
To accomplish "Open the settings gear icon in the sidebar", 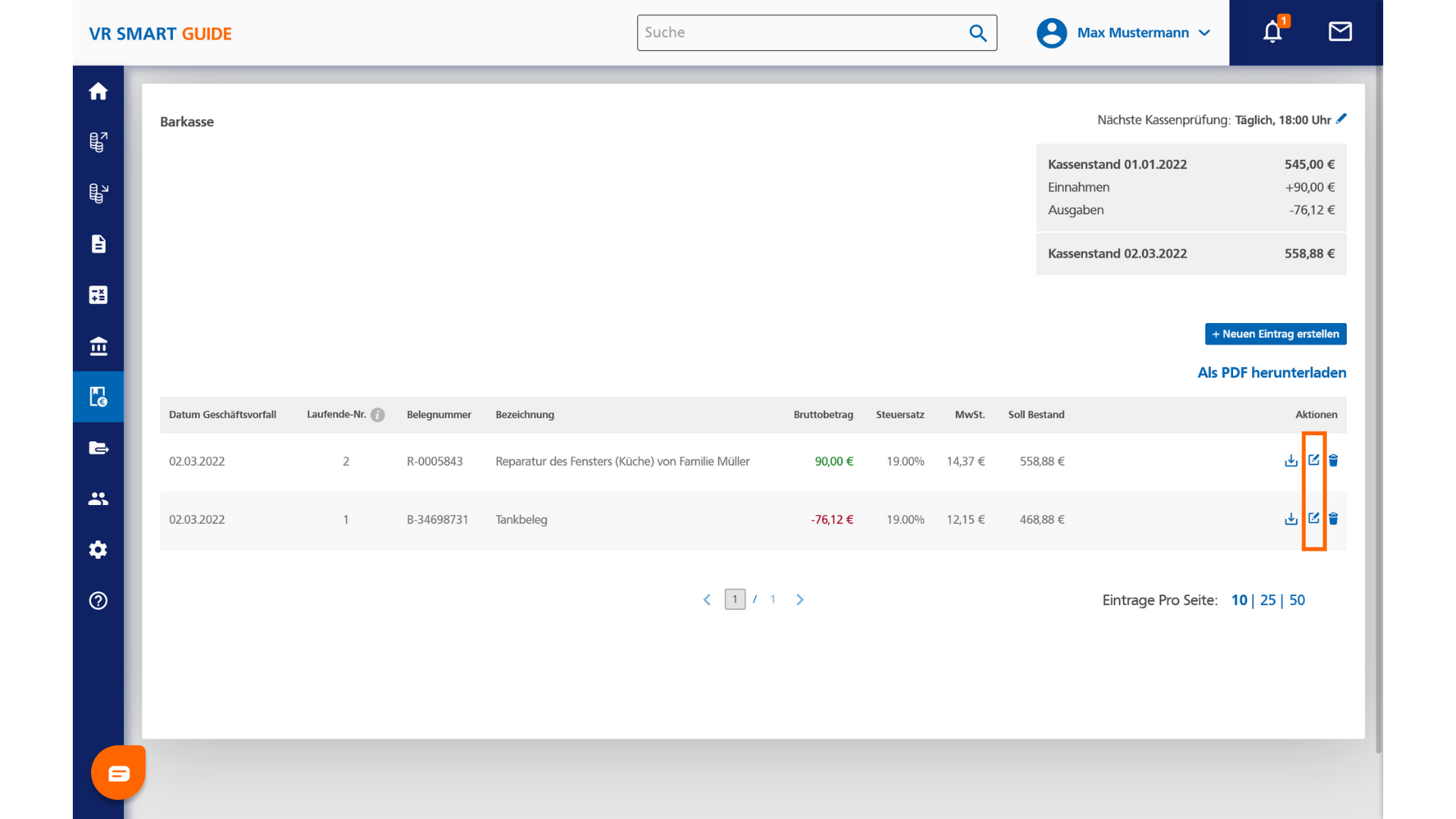I will coord(98,549).
